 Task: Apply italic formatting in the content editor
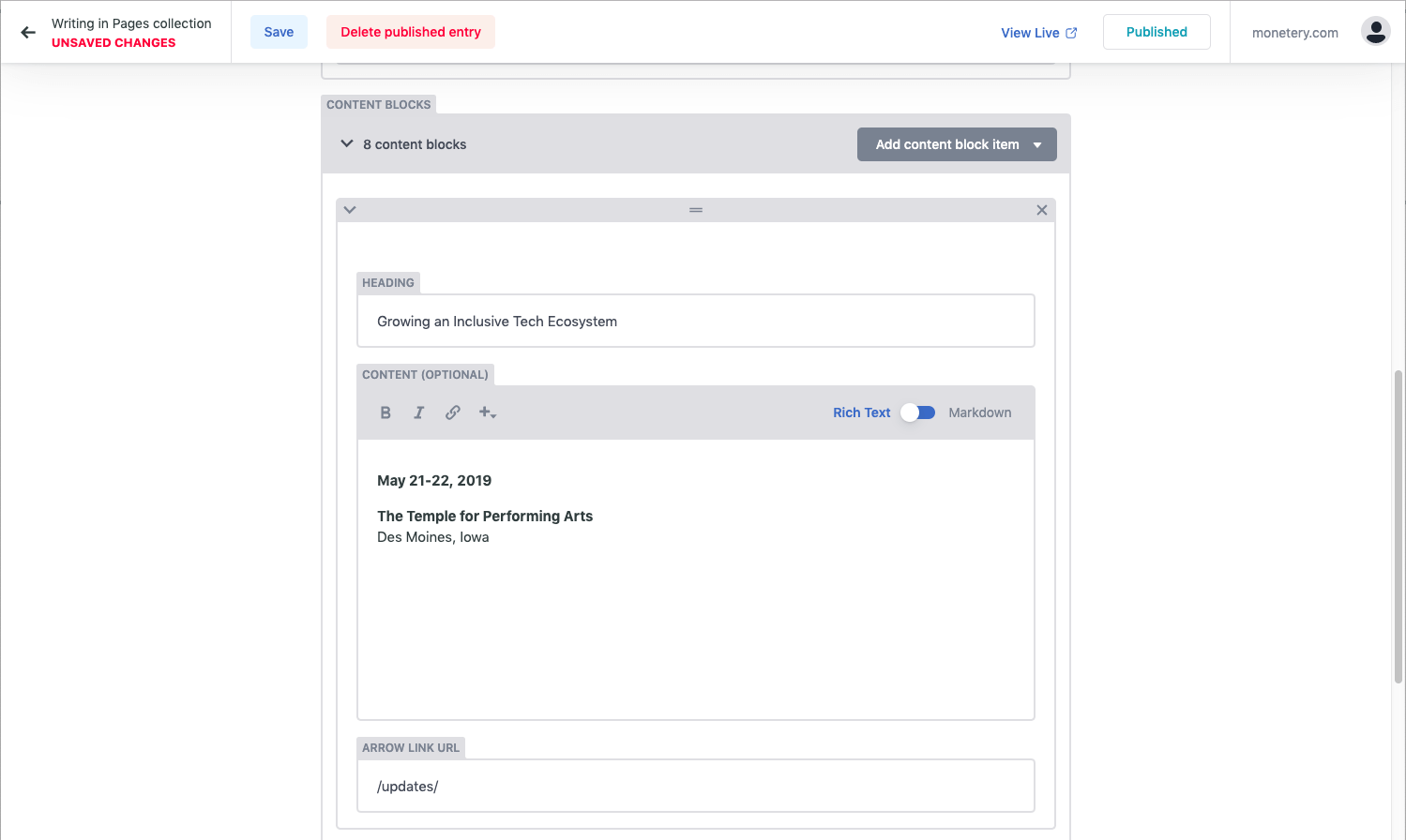tap(418, 412)
